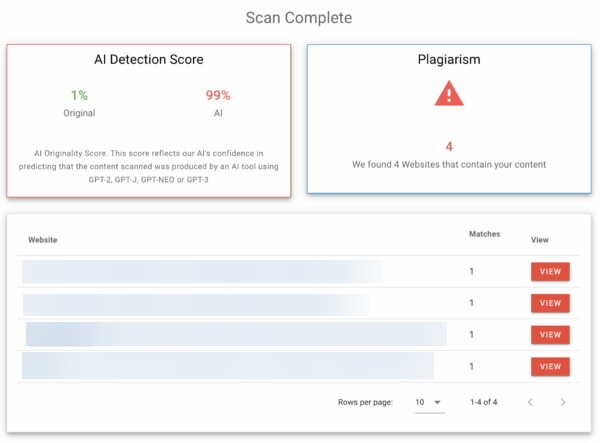
Task: Click the Scan Complete page heading
Action: pos(299,18)
